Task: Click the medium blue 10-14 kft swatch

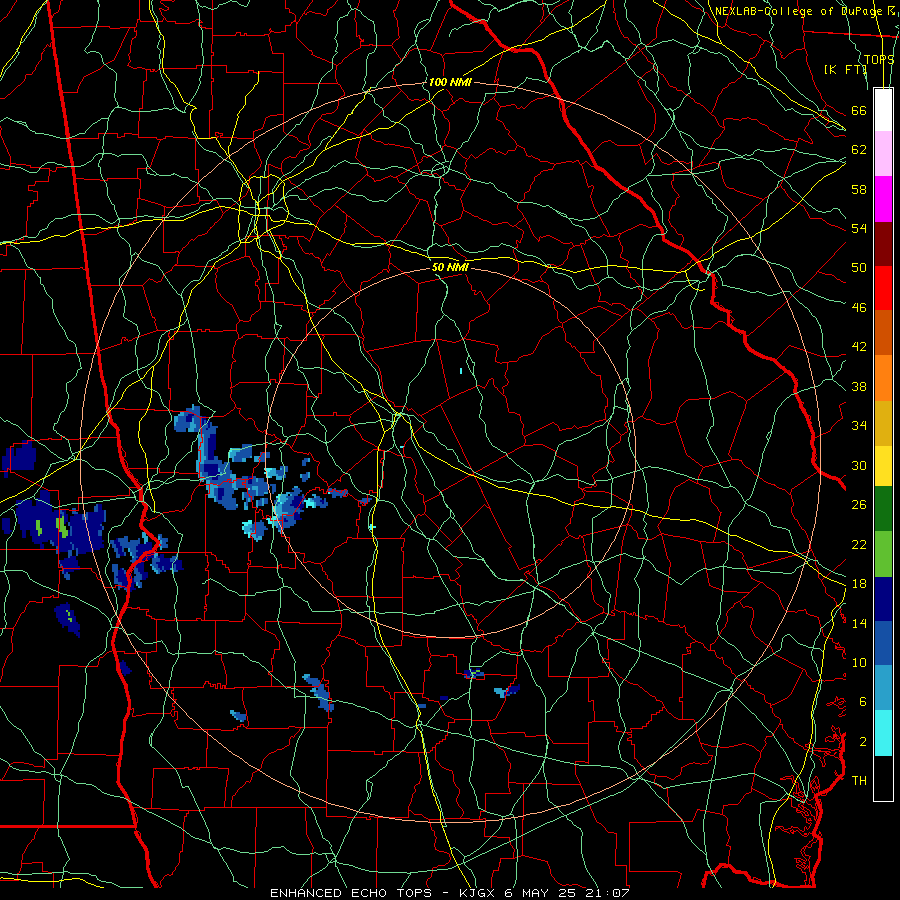Action: pyautogui.click(x=883, y=643)
